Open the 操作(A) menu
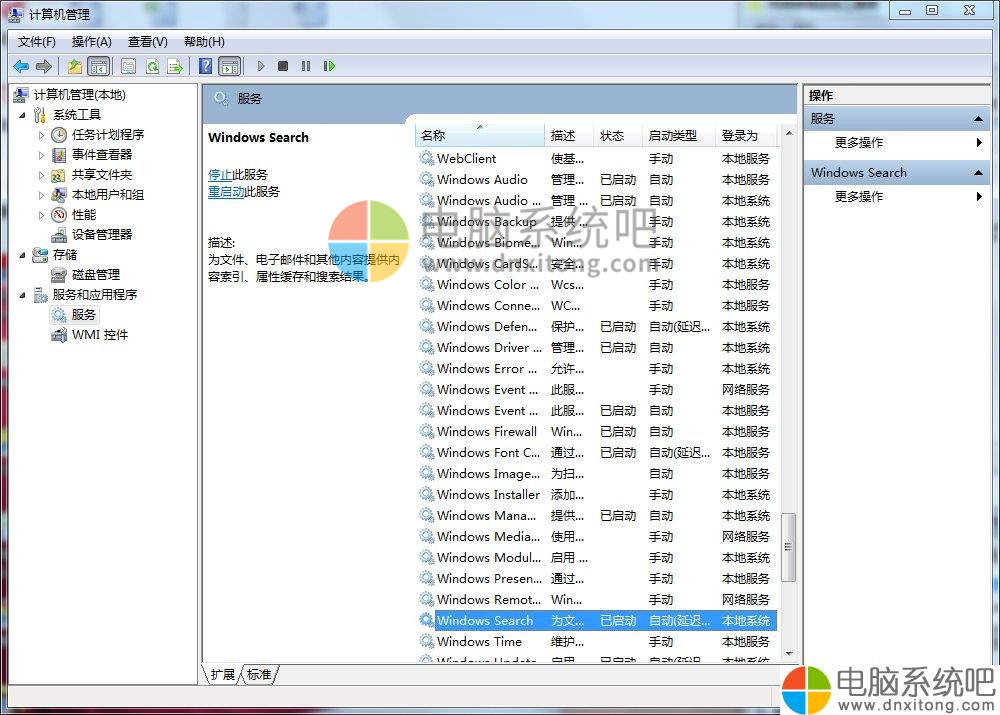Screen dimensions: 1000x715 coord(91,41)
